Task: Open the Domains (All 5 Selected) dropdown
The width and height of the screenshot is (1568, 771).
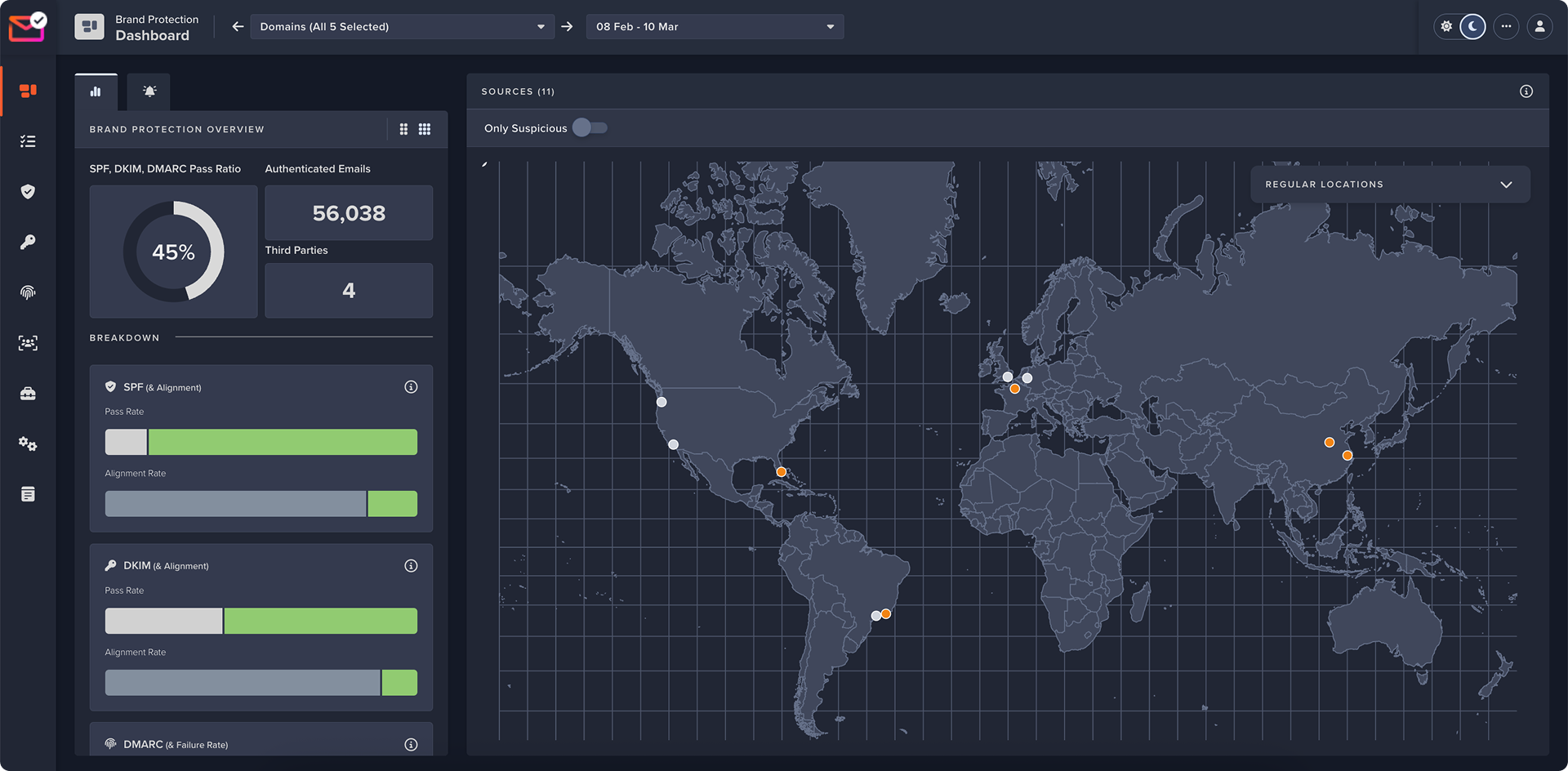Action: 402,26
